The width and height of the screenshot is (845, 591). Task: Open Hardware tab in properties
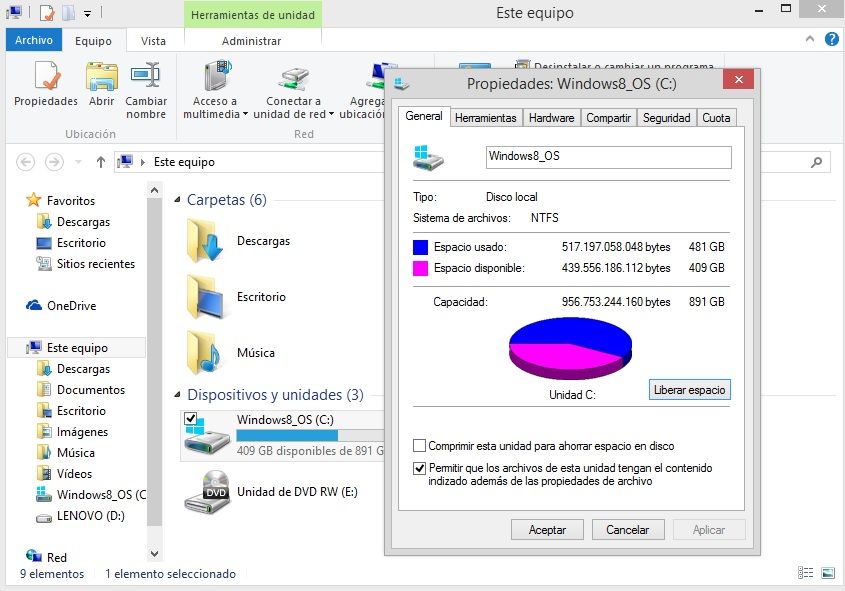point(551,118)
